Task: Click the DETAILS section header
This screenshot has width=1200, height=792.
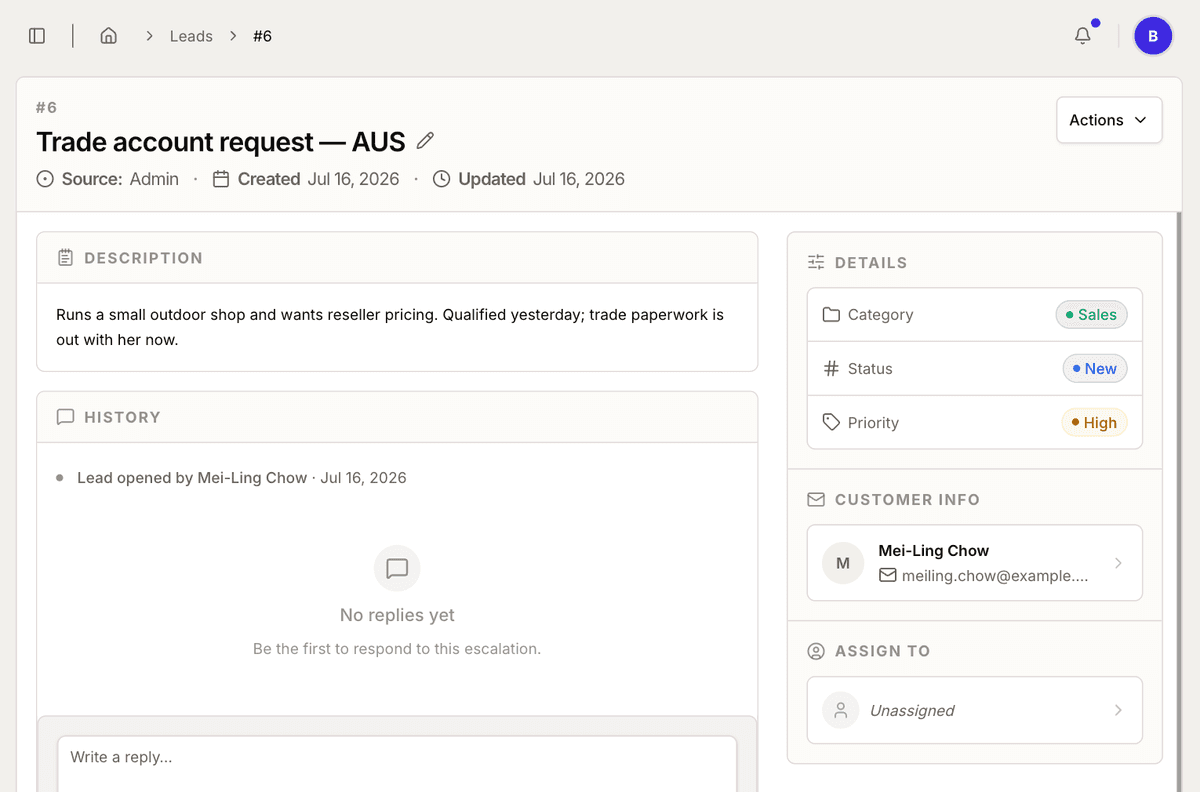Action: pos(871,263)
